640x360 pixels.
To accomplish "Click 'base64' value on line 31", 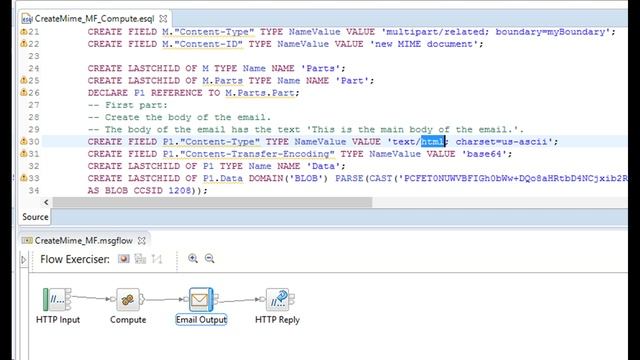I will (484, 154).
